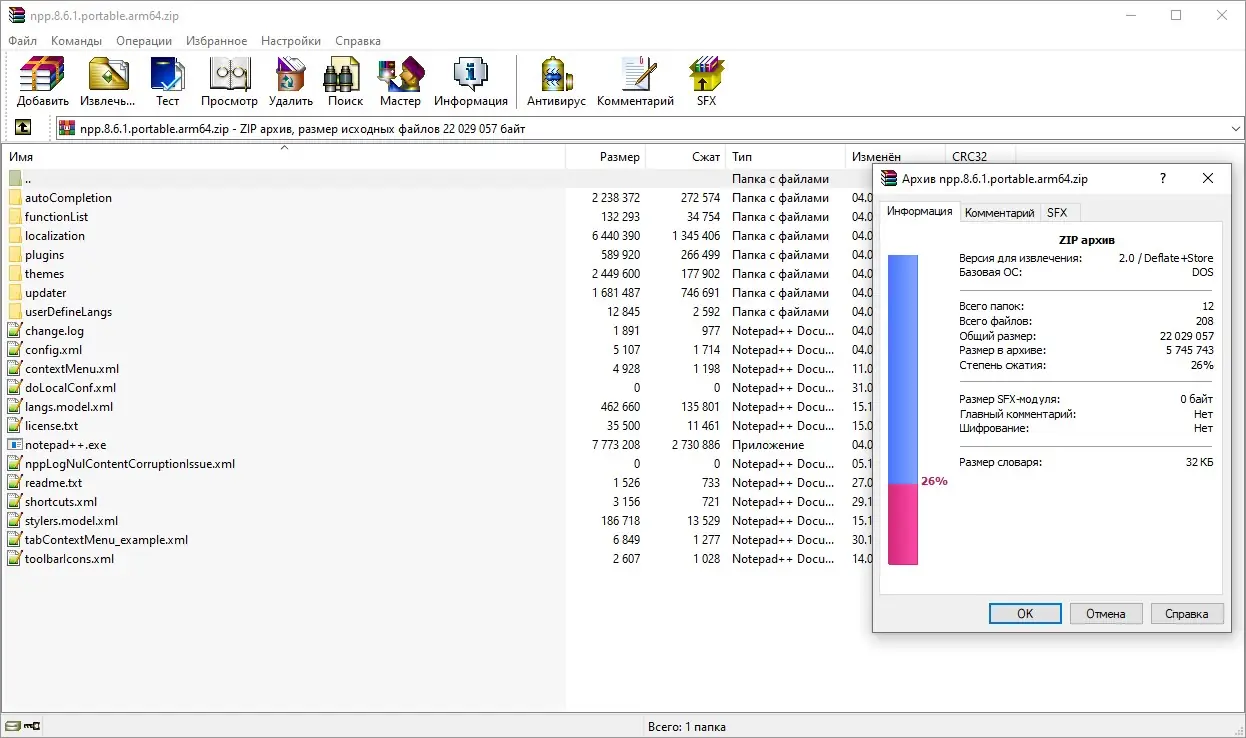Click the Информация toolbar icon

coord(471,75)
